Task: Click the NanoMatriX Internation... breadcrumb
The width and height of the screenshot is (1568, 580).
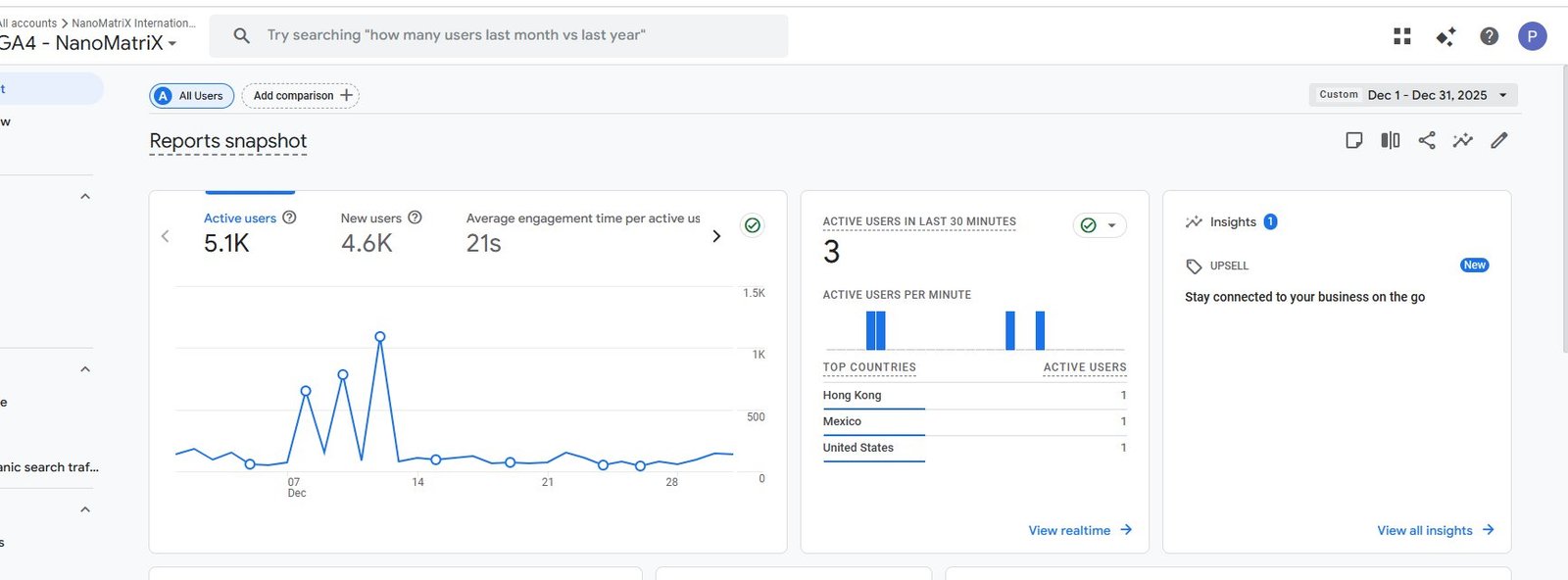Action: (133, 23)
